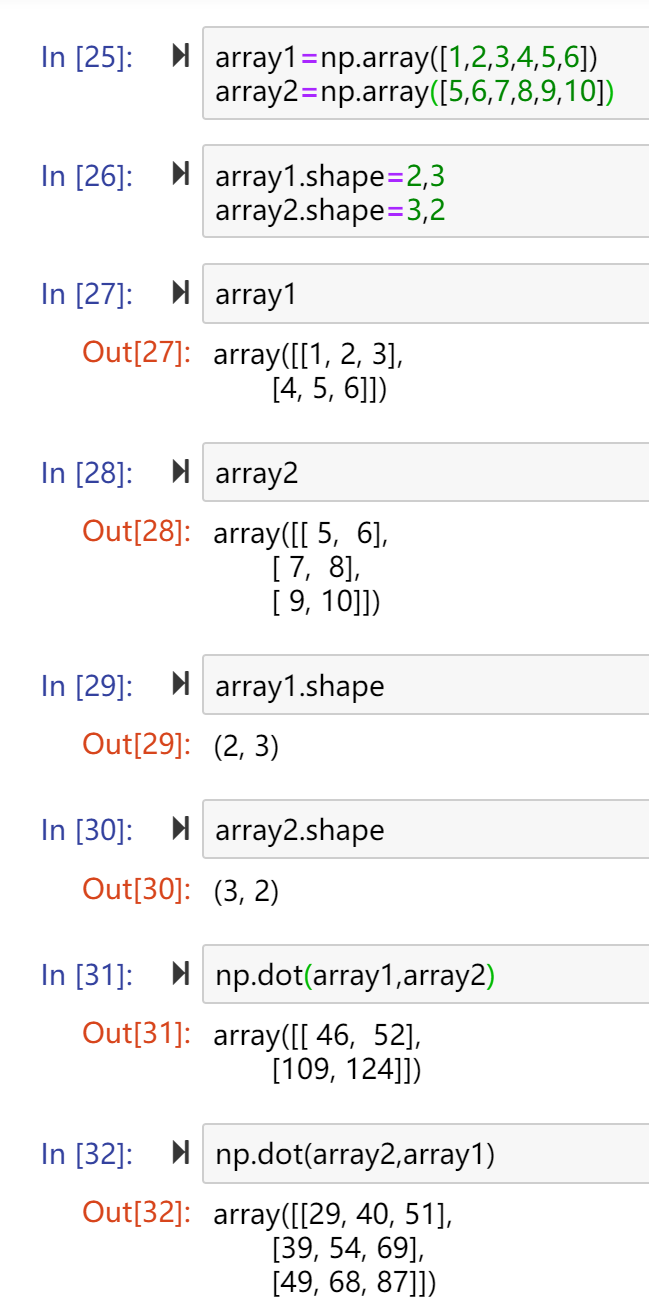Run the array1 cell In [27]
Image resolution: width=649 pixels, height=1308 pixels.
click(180, 293)
